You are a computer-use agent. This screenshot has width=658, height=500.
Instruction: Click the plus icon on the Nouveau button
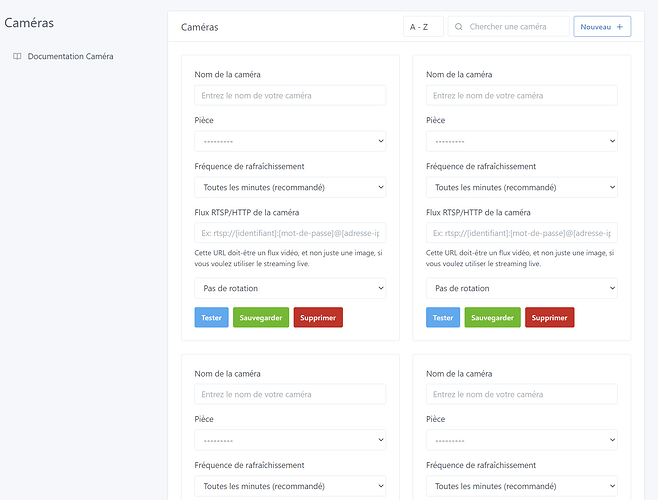click(620, 27)
